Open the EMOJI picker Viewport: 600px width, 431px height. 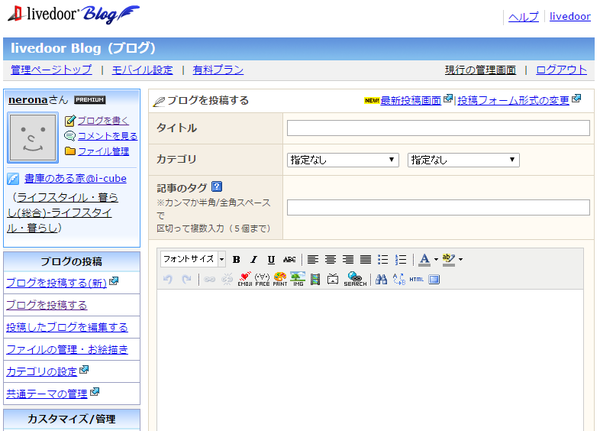(x=245, y=279)
